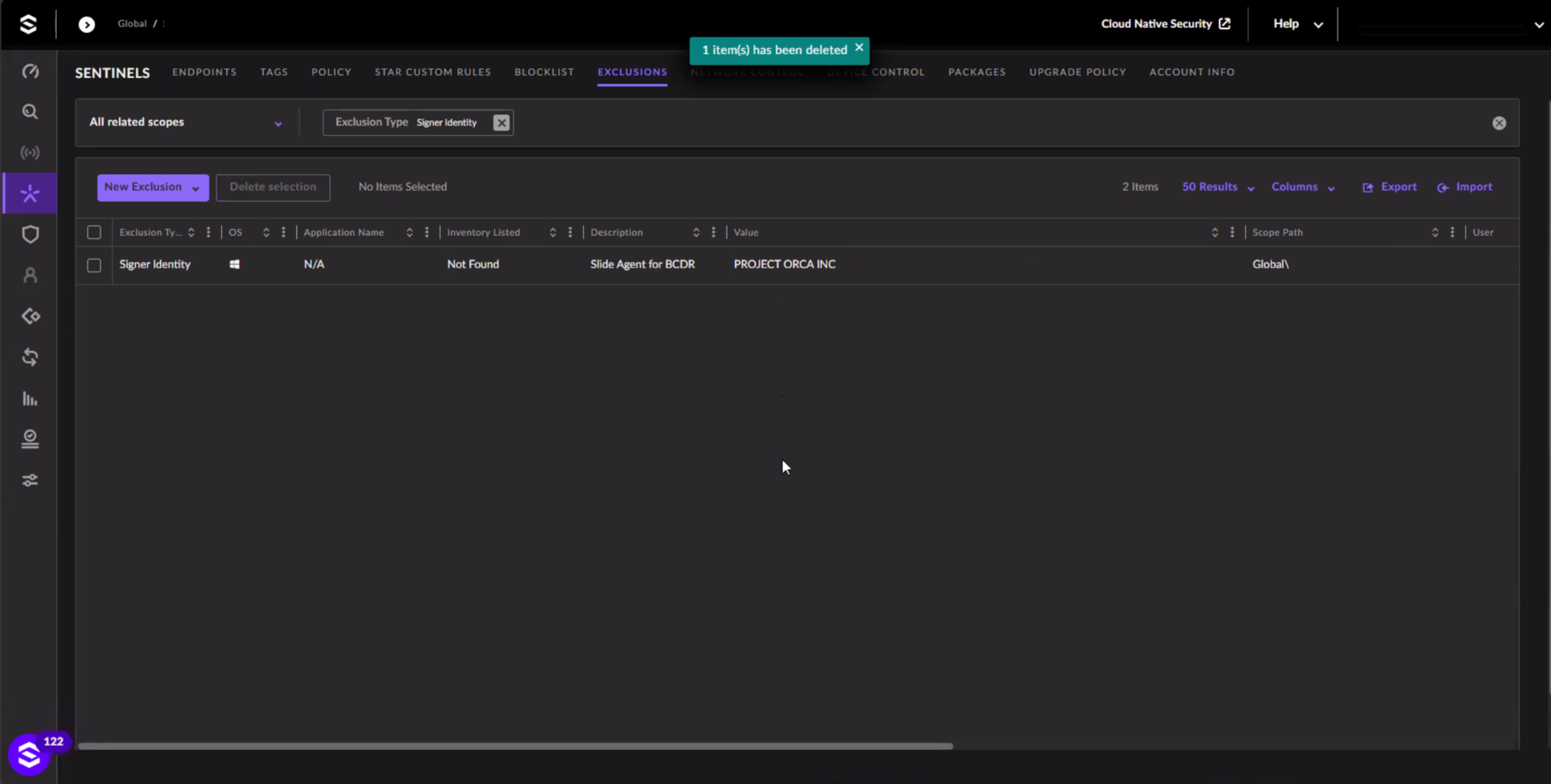Click the Delete selection button
Screen dimensions: 1551x784
pos(273,187)
